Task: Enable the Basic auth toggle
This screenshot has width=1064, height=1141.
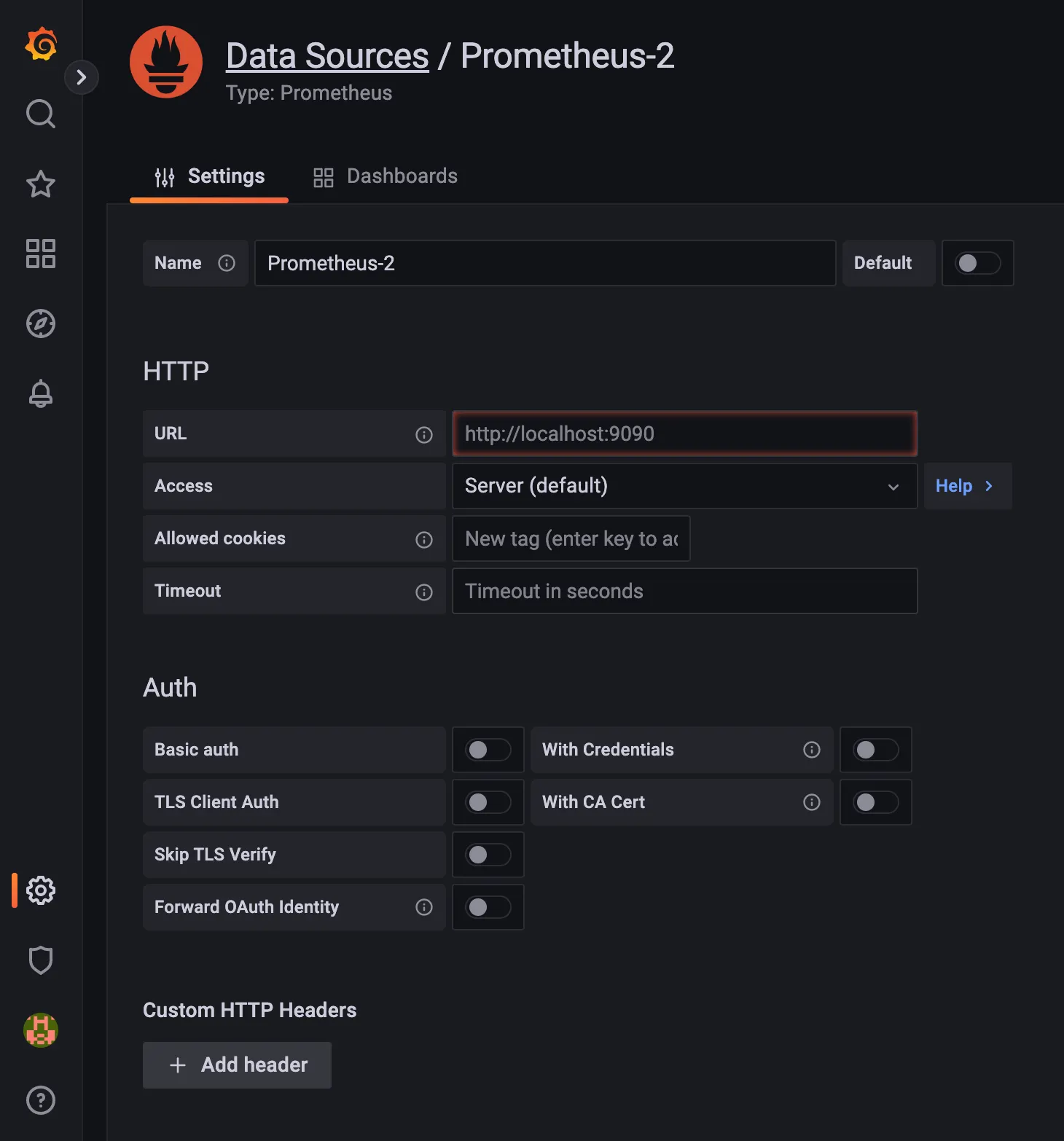Action: click(x=488, y=750)
